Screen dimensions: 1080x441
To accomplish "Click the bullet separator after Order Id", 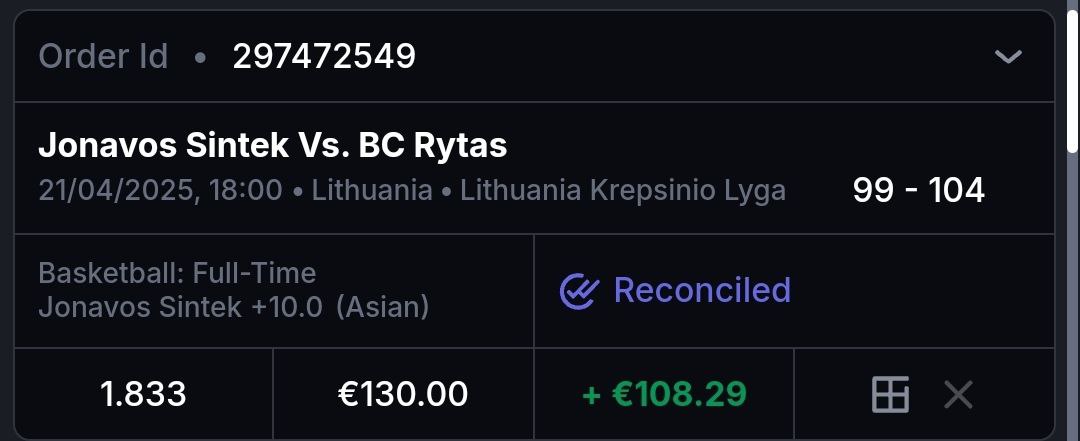I will (200, 58).
